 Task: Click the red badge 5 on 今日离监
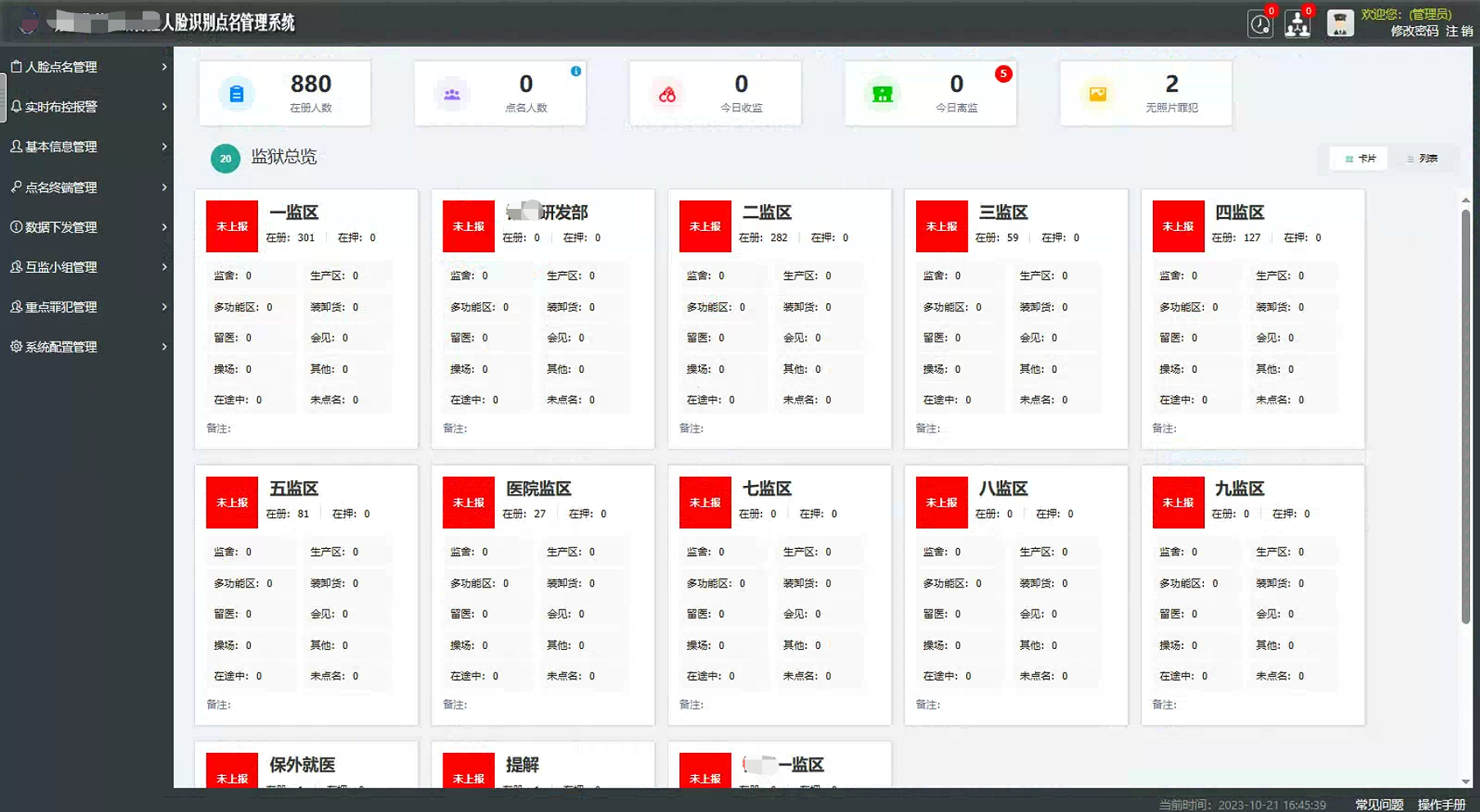(1003, 74)
